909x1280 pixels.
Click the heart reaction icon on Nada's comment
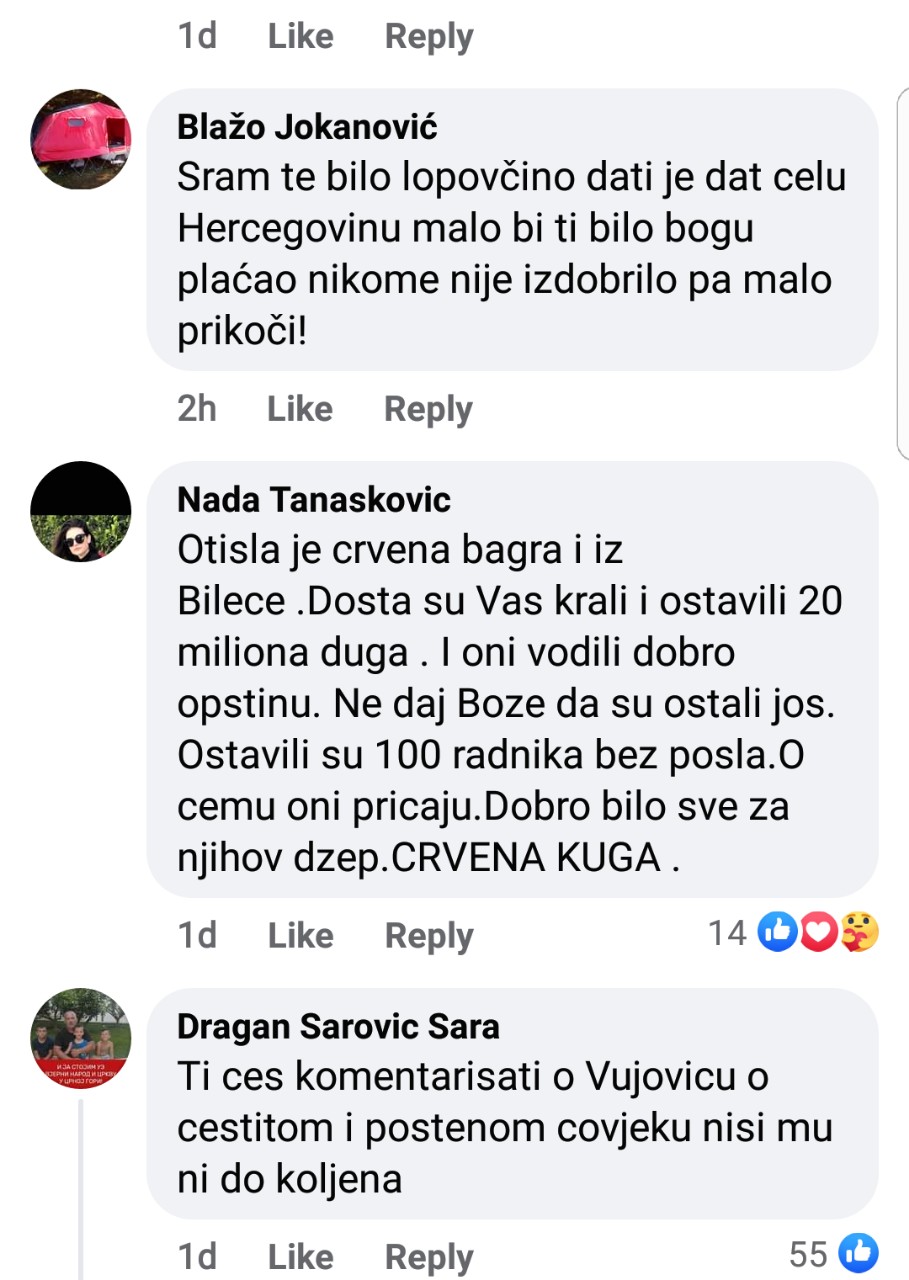817,933
